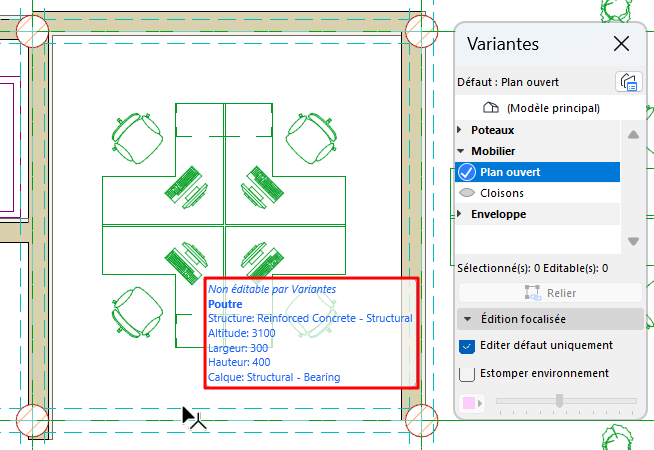The width and height of the screenshot is (654, 450).
Task: Click the Relier button
Action: pos(550,293)
